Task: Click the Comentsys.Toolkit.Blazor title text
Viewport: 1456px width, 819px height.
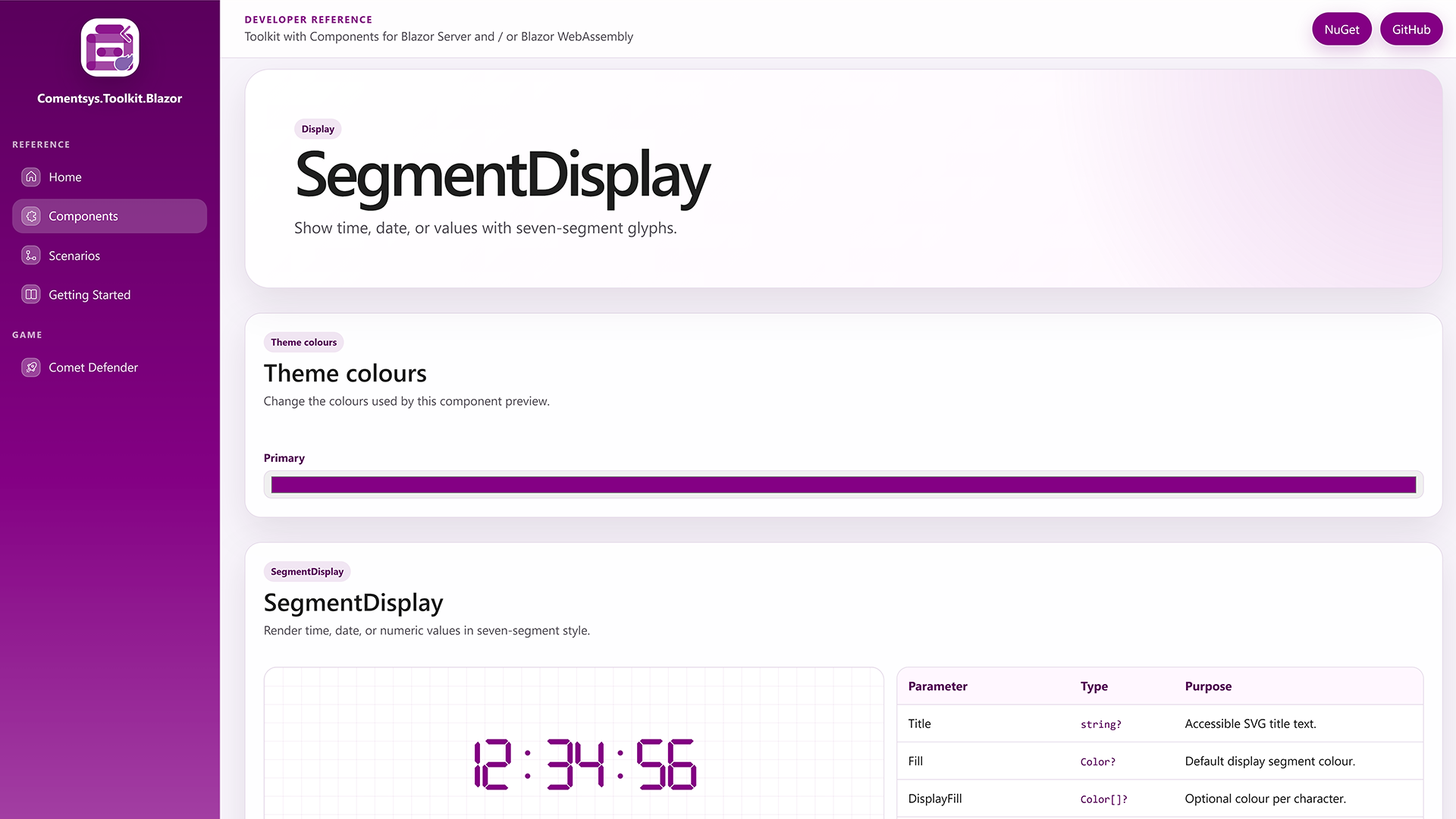Action: click(110, 99)
